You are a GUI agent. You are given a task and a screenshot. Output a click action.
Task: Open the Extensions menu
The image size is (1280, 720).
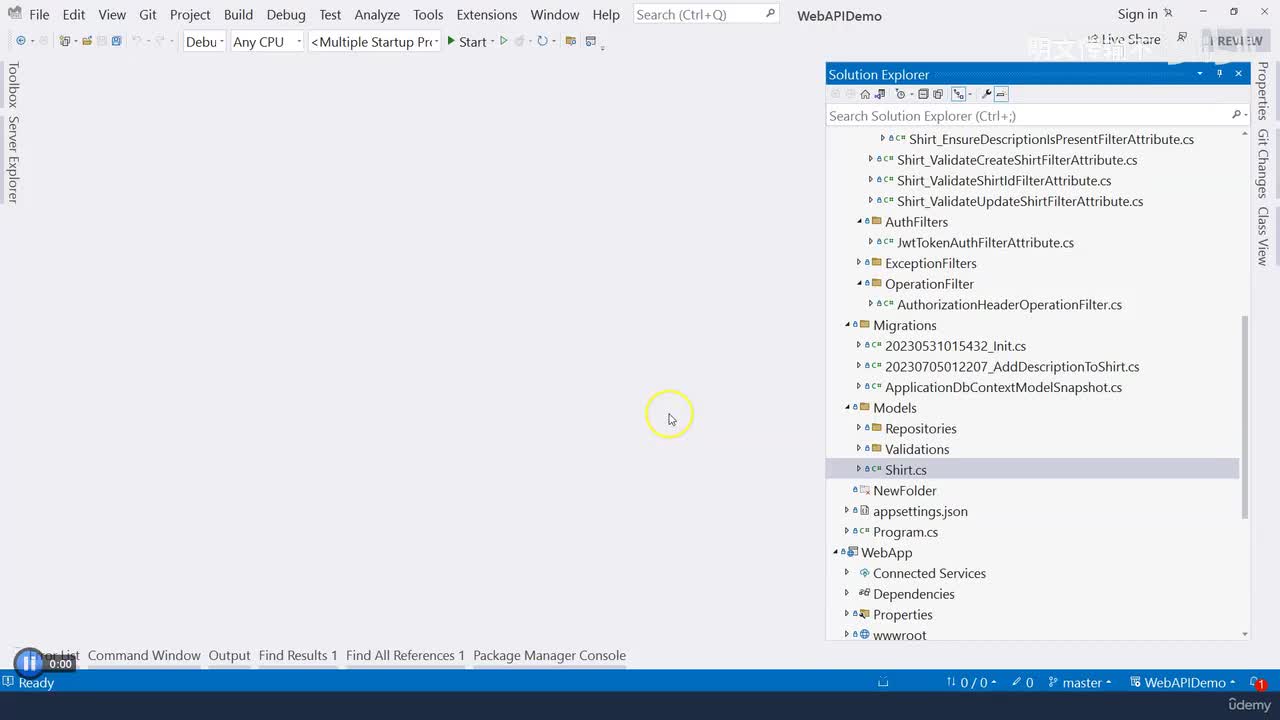coord(487,14)
